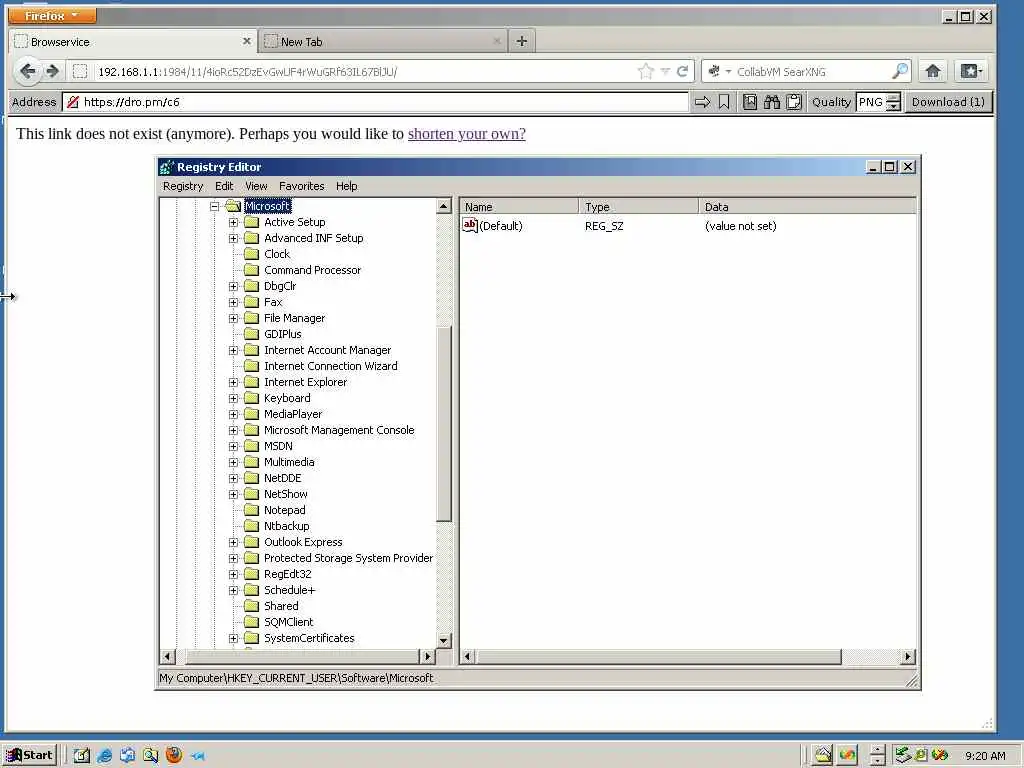Open the View menu in Registry Editor
Viewport: 1024px width, 768px height.
point(256,186)
